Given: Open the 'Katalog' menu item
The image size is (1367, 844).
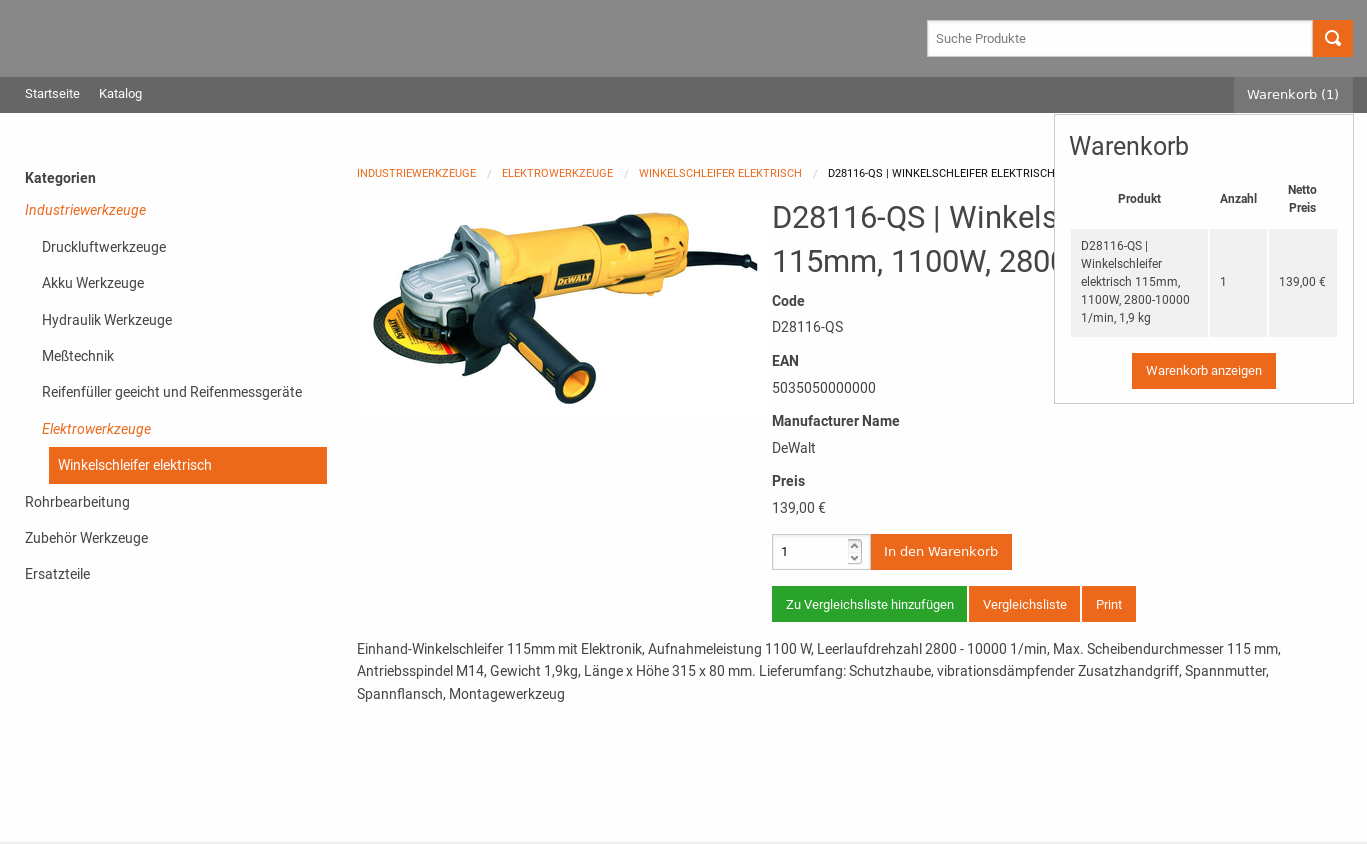Looking at the screenshot, I should pos(120,93).
